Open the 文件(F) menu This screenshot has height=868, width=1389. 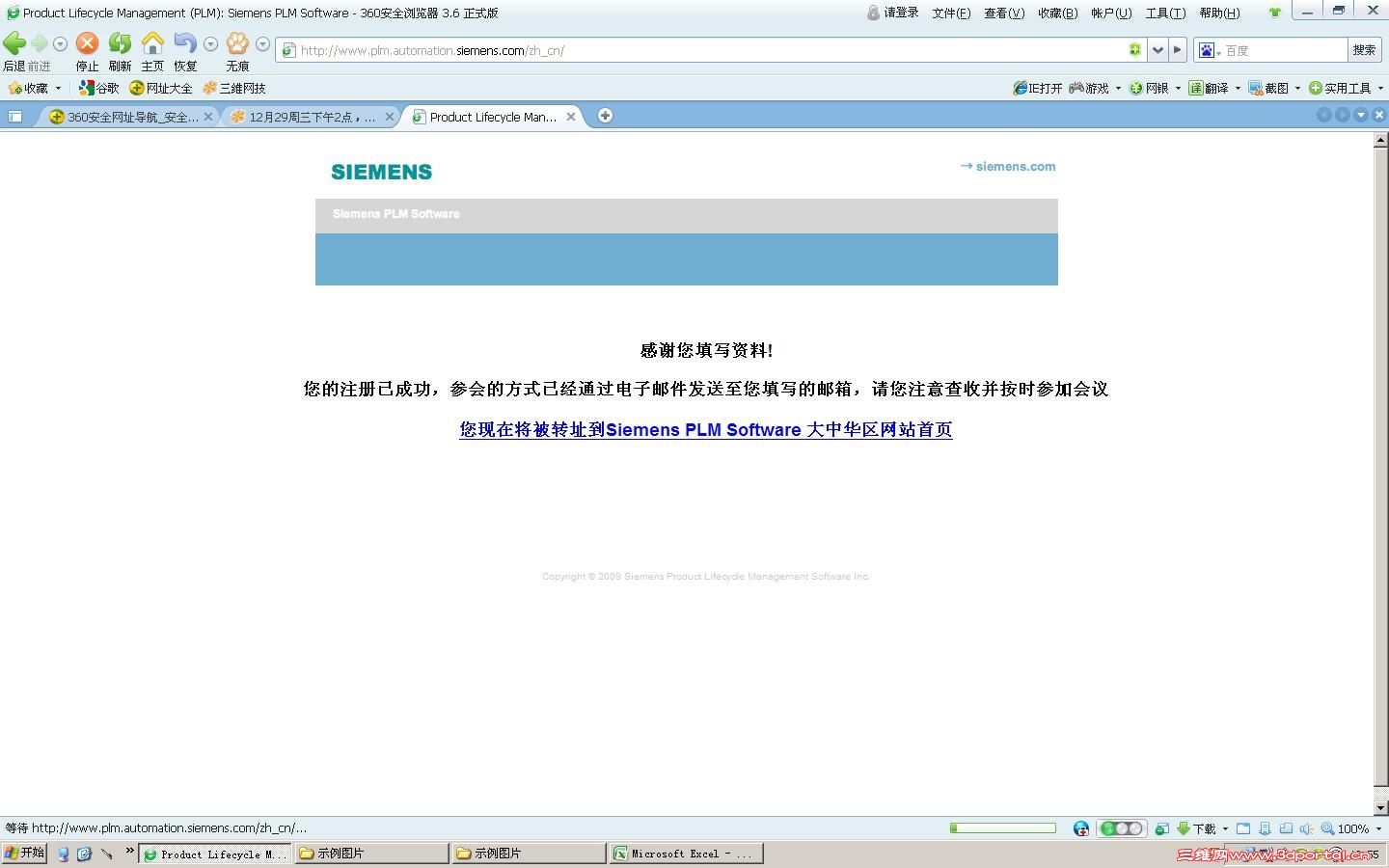pos(951,13)
